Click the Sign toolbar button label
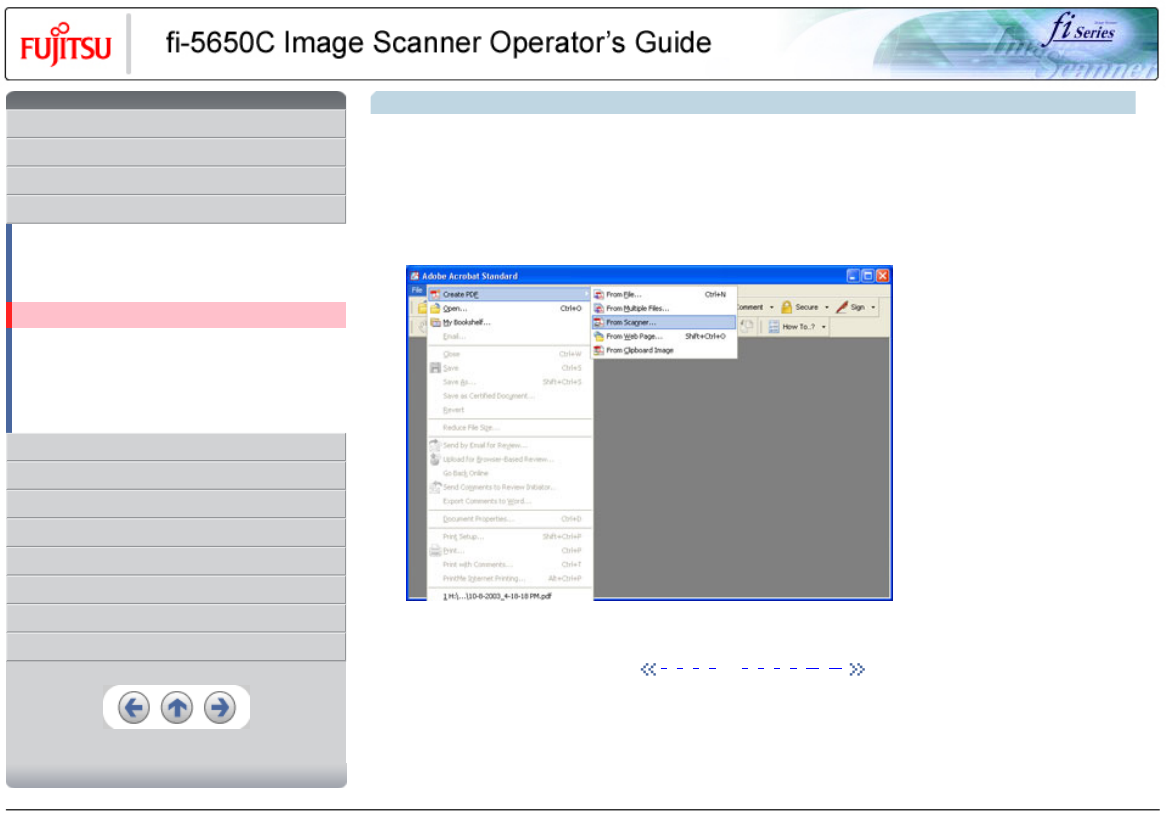Viewport: 1166px width, 813px height. pyautogui.click(x=857, y=307)
